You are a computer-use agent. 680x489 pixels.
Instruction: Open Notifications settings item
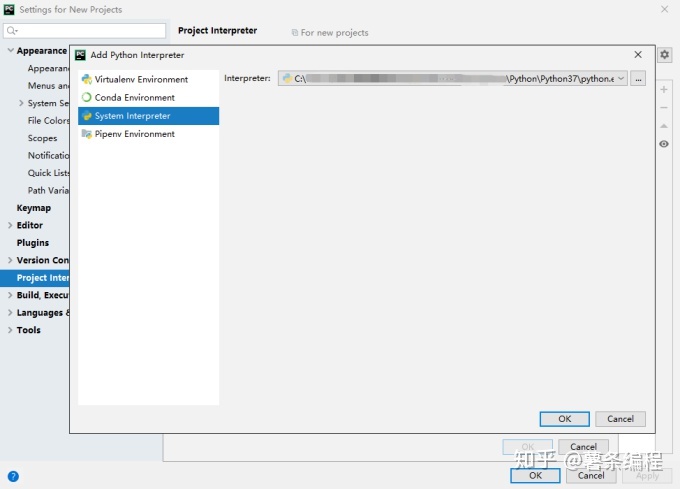click(48, 155)
